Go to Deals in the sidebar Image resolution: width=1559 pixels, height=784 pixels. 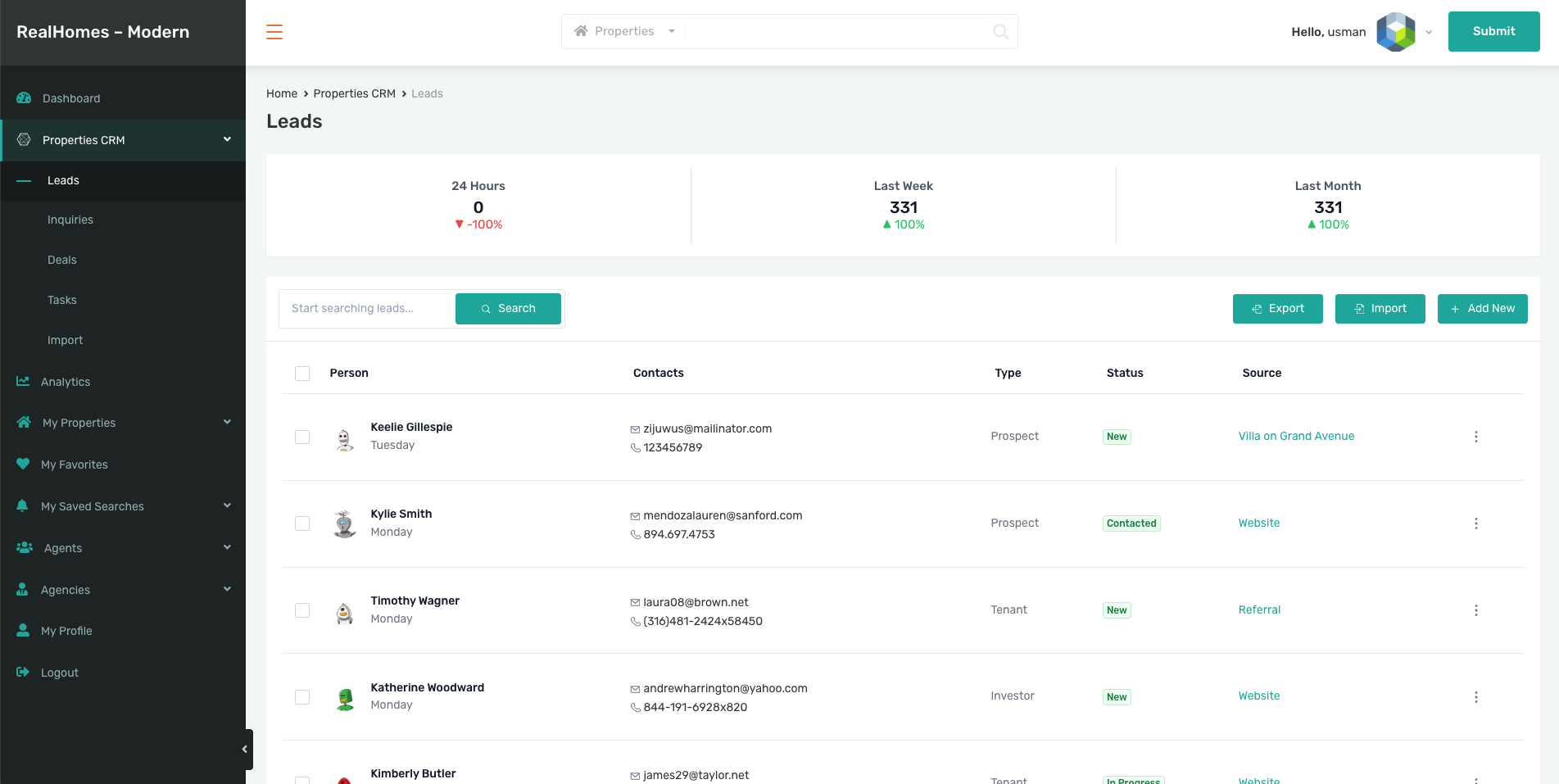point(62,260)
